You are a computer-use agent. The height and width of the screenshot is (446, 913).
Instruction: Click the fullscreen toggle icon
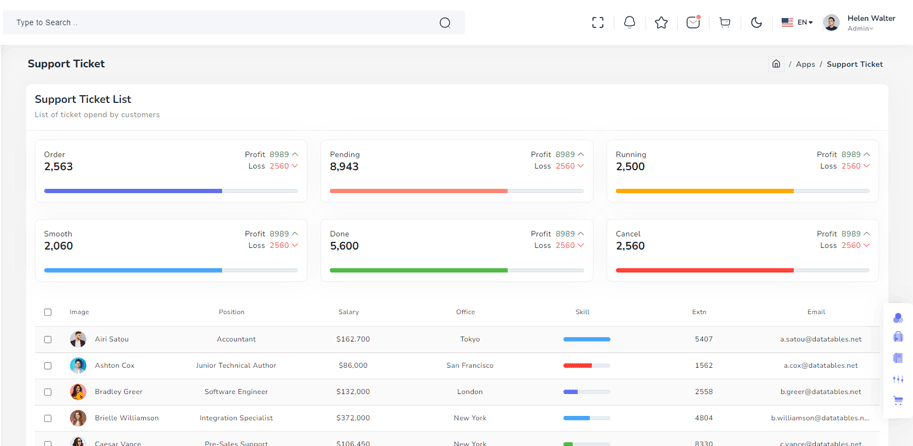pos(597,23)
